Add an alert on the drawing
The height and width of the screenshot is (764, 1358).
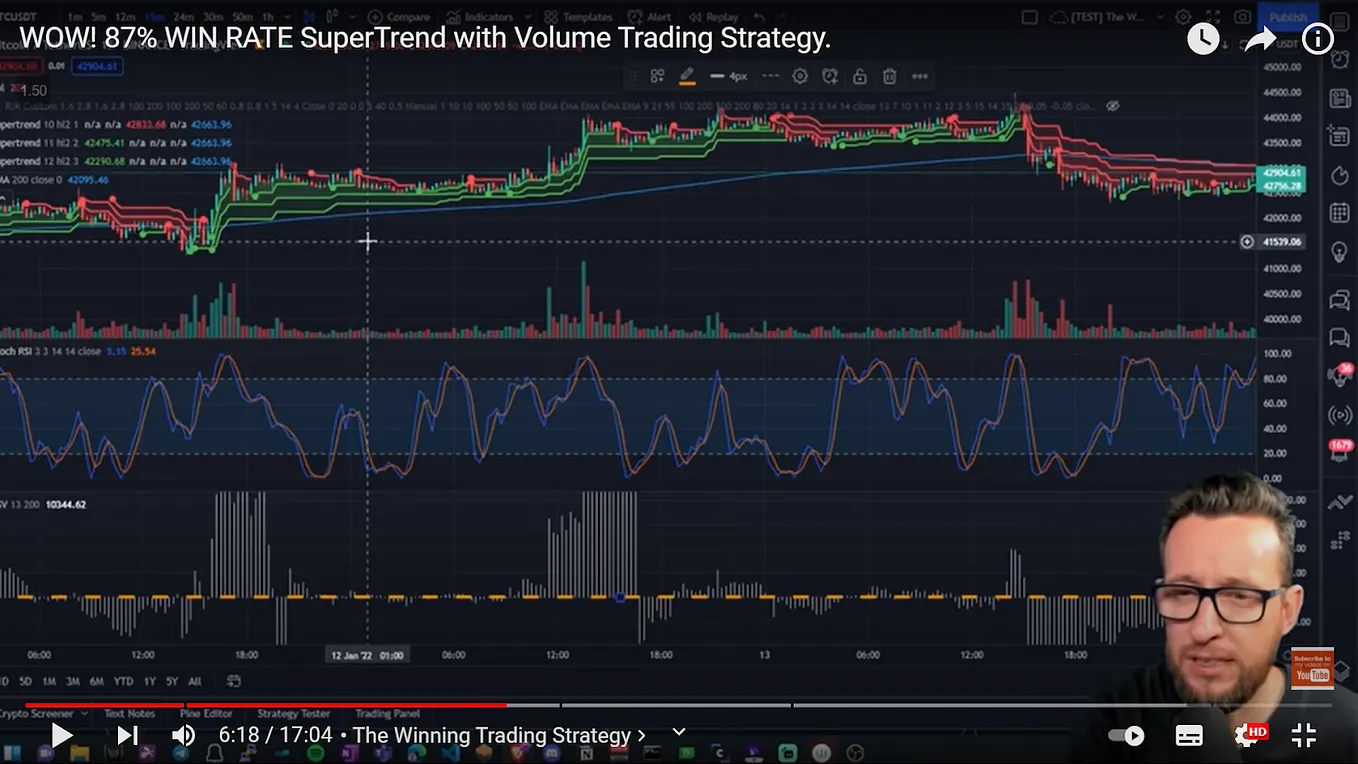(x=830, y=76)
